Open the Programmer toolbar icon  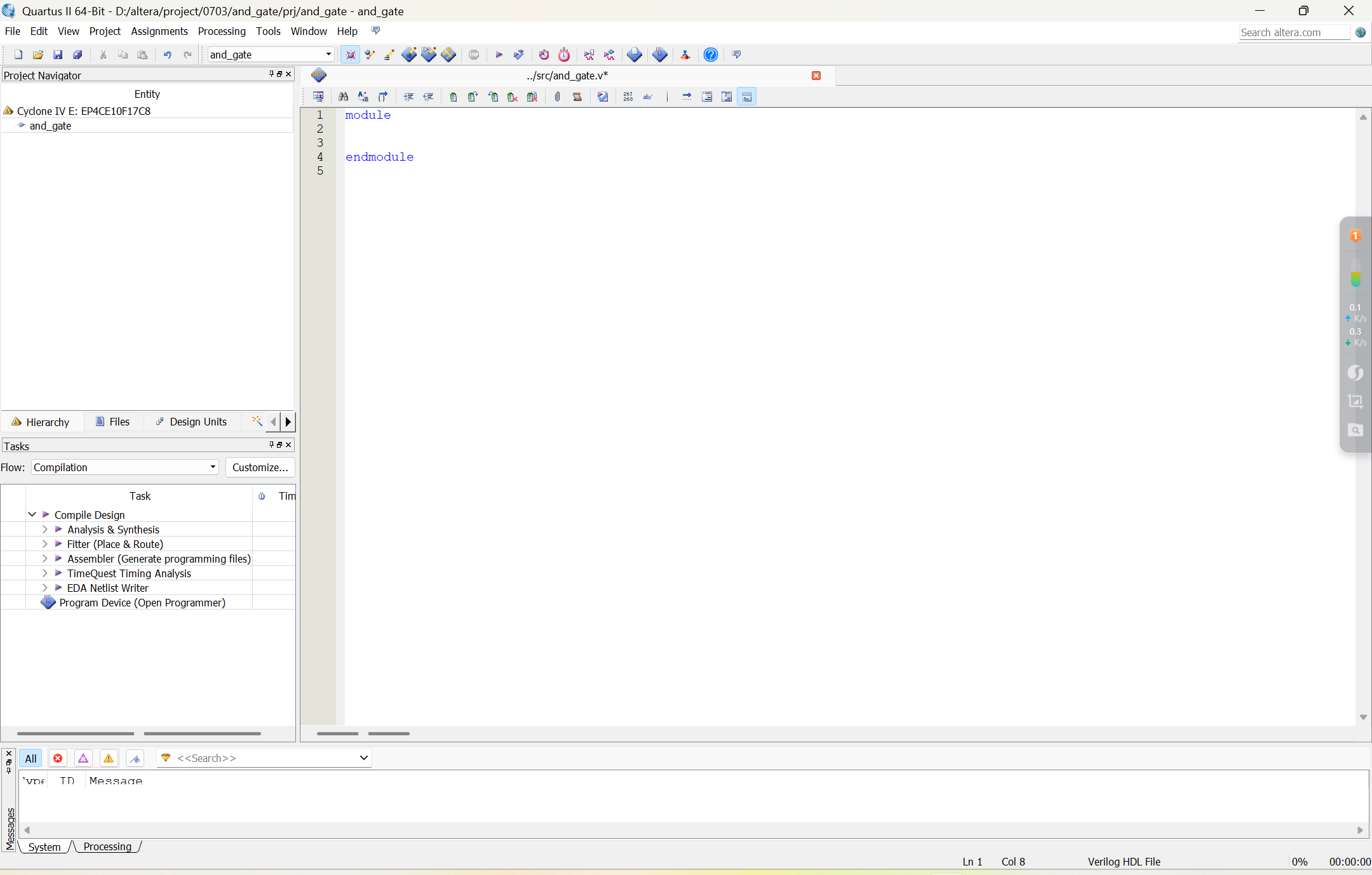pyautogui.click(x=660, y=55)
